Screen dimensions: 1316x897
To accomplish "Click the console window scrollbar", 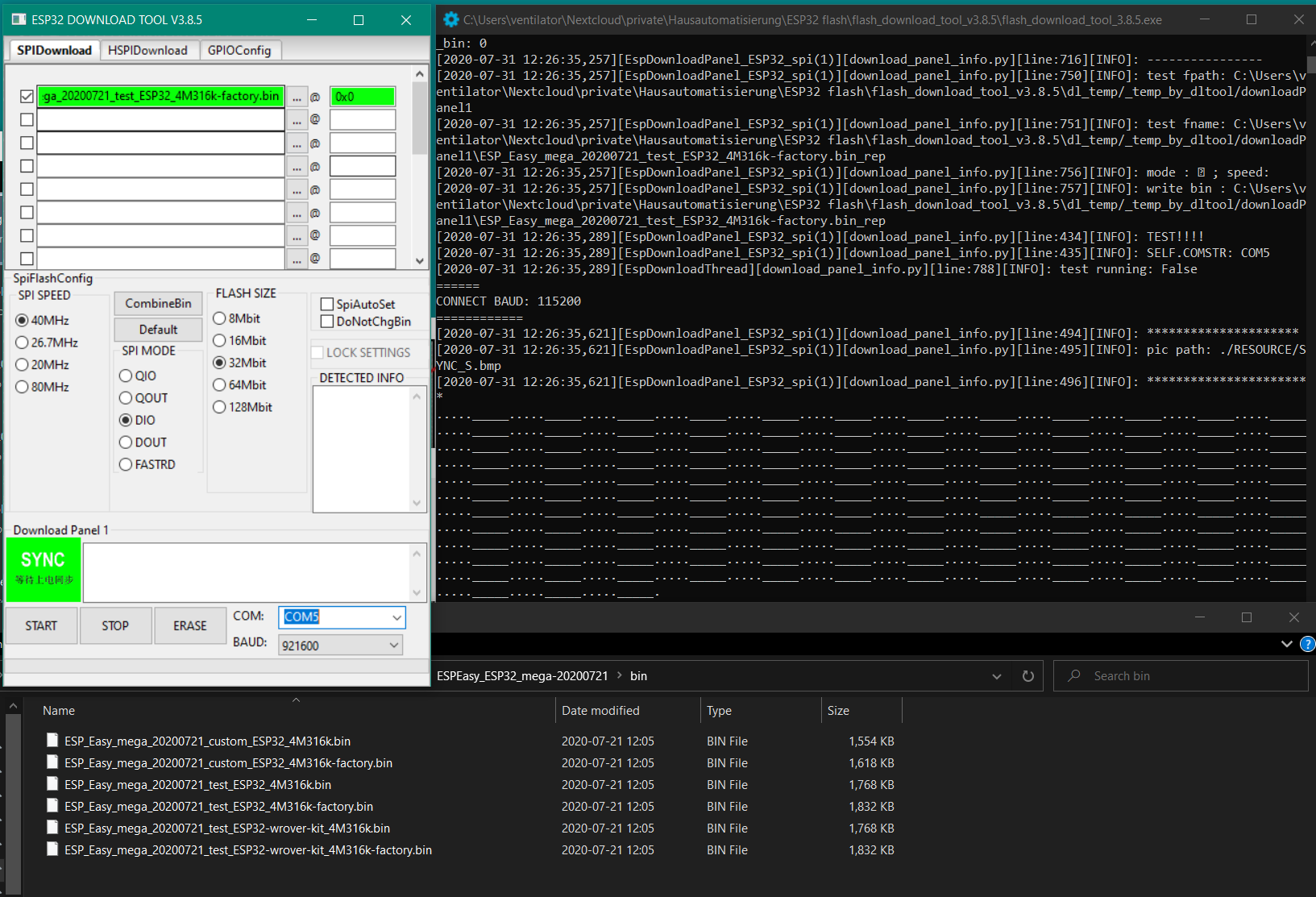I will pos(1310,64).
